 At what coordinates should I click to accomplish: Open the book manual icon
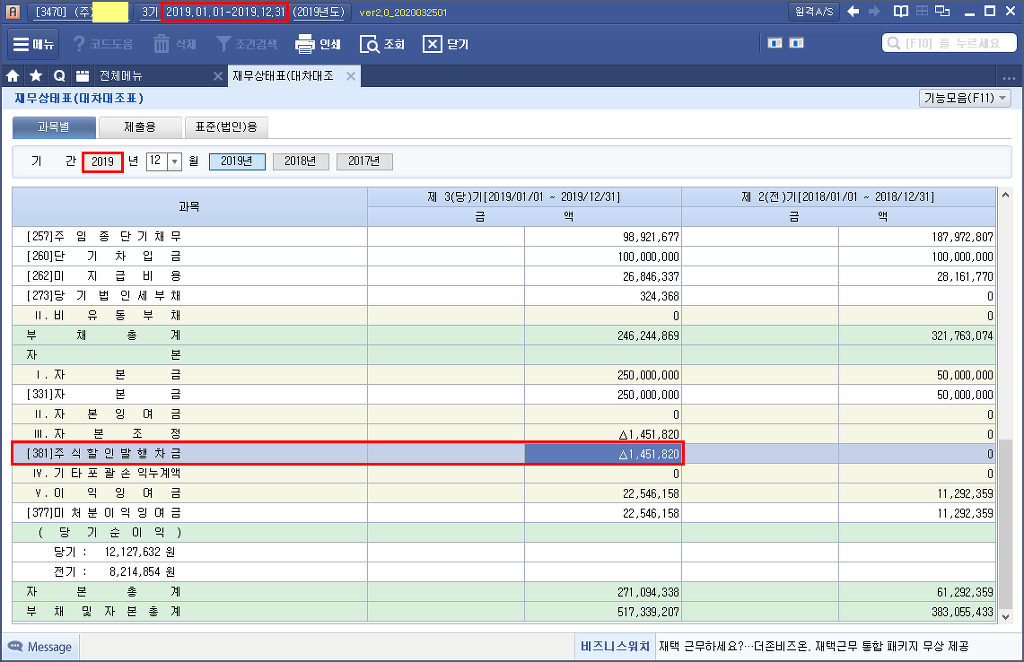(x=901, y=12)
